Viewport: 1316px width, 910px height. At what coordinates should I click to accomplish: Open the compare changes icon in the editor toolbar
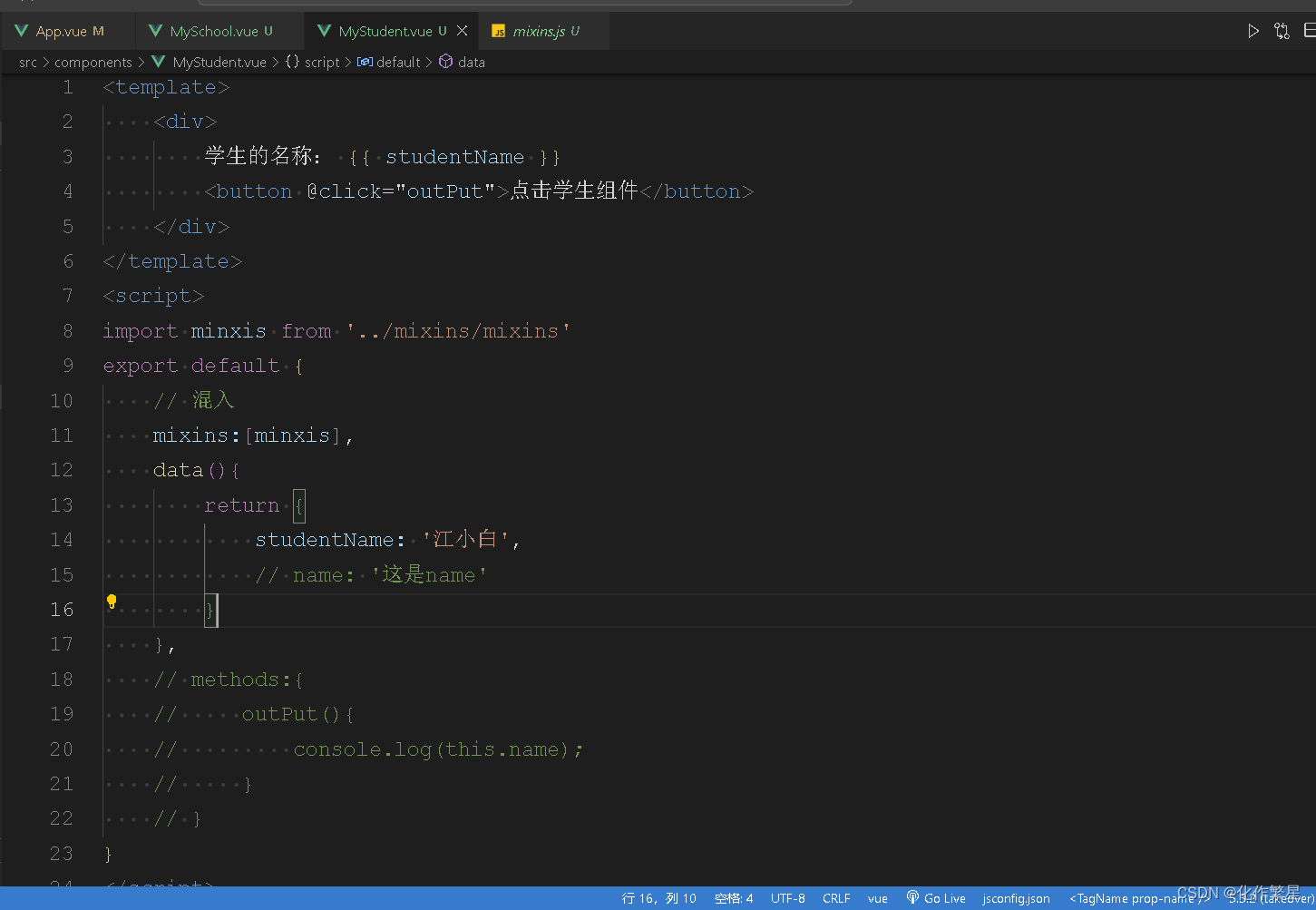tap(1282, 31)
